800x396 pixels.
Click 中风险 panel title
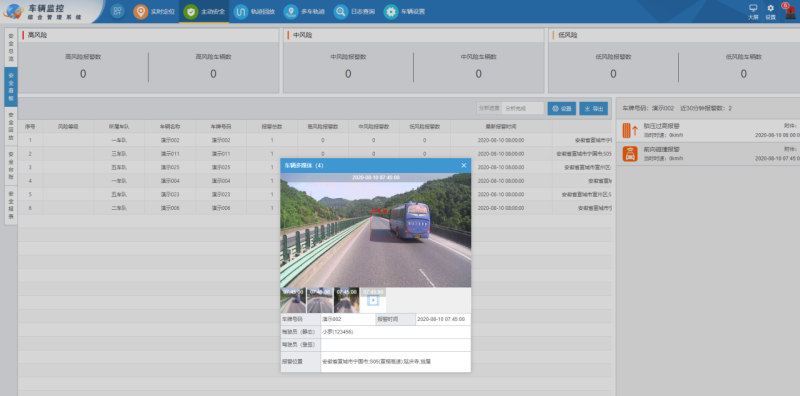coord(303,35)
